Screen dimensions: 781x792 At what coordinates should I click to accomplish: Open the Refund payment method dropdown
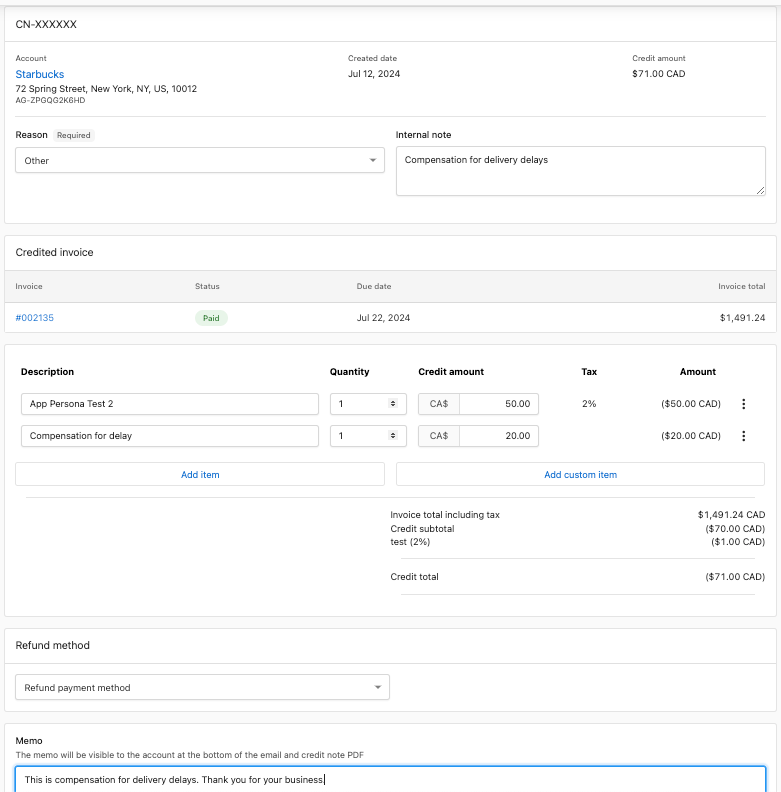[203, 687]
